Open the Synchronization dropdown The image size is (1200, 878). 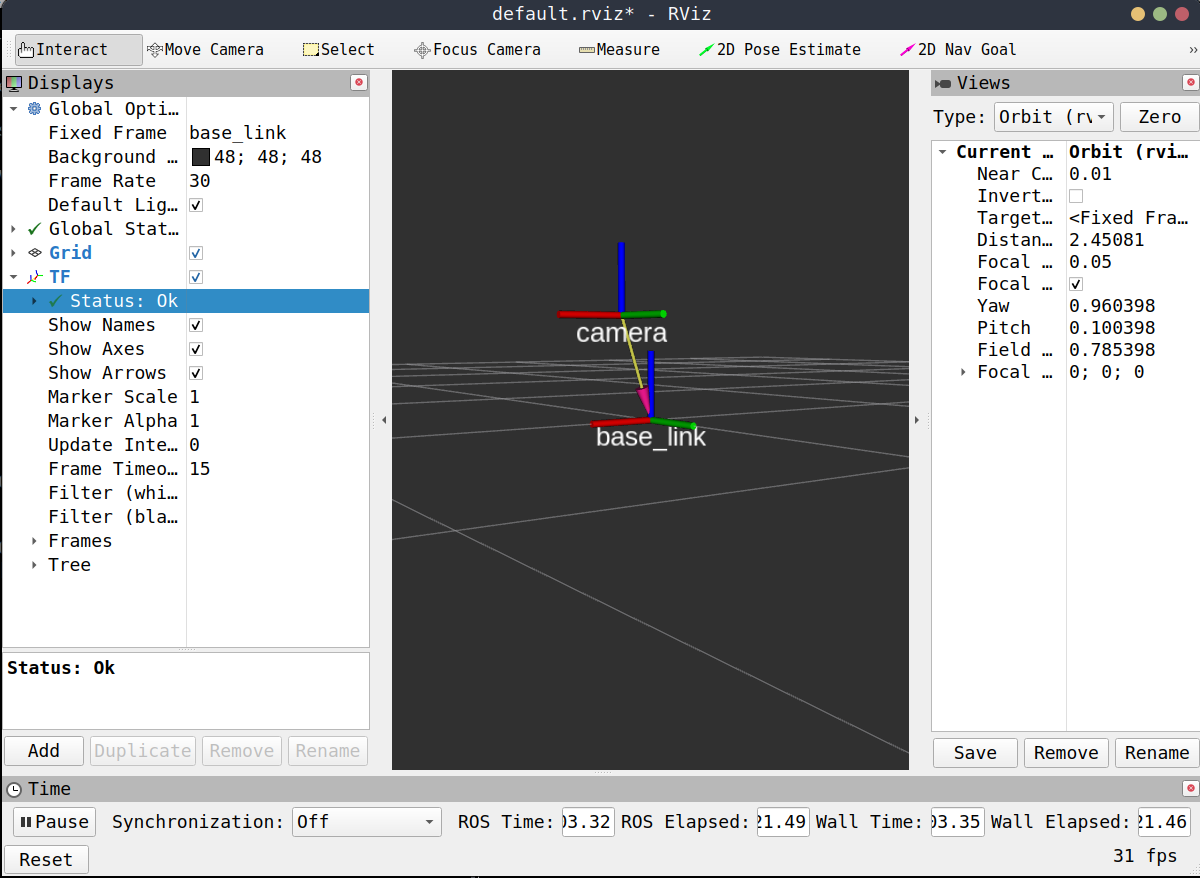point(366,822)
